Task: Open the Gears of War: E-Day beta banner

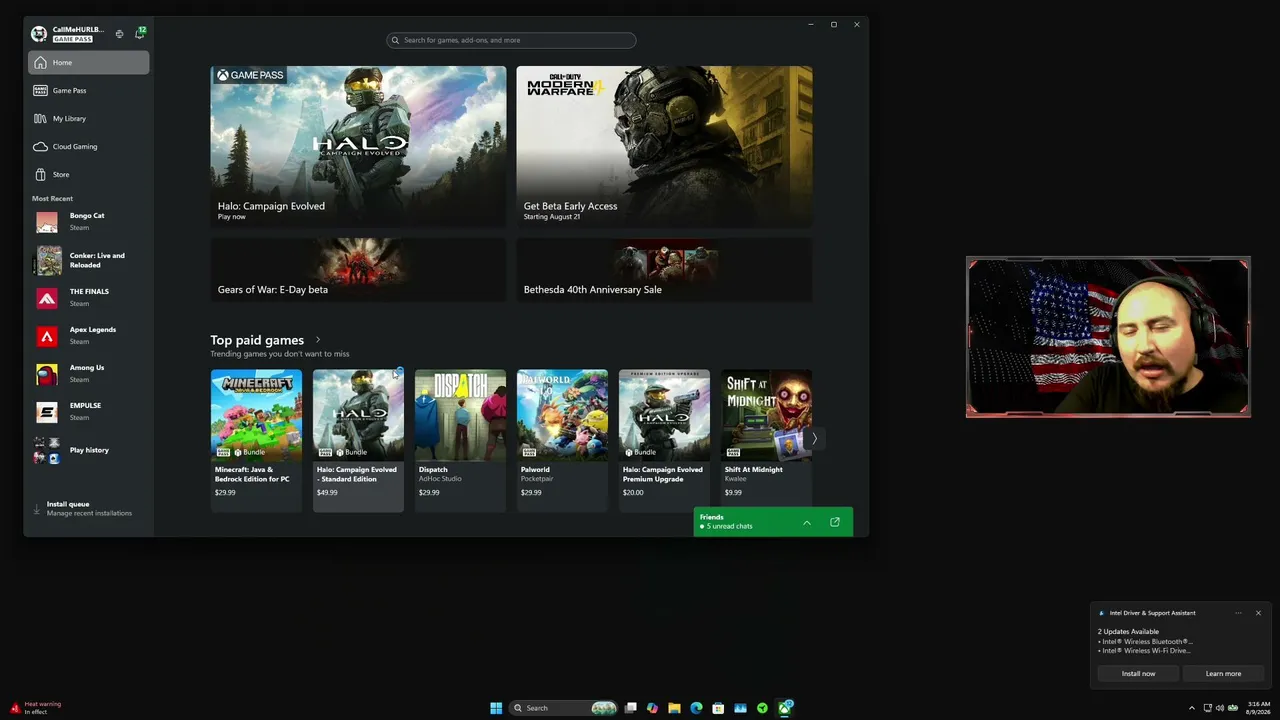Action: click(x=358, y=270)
